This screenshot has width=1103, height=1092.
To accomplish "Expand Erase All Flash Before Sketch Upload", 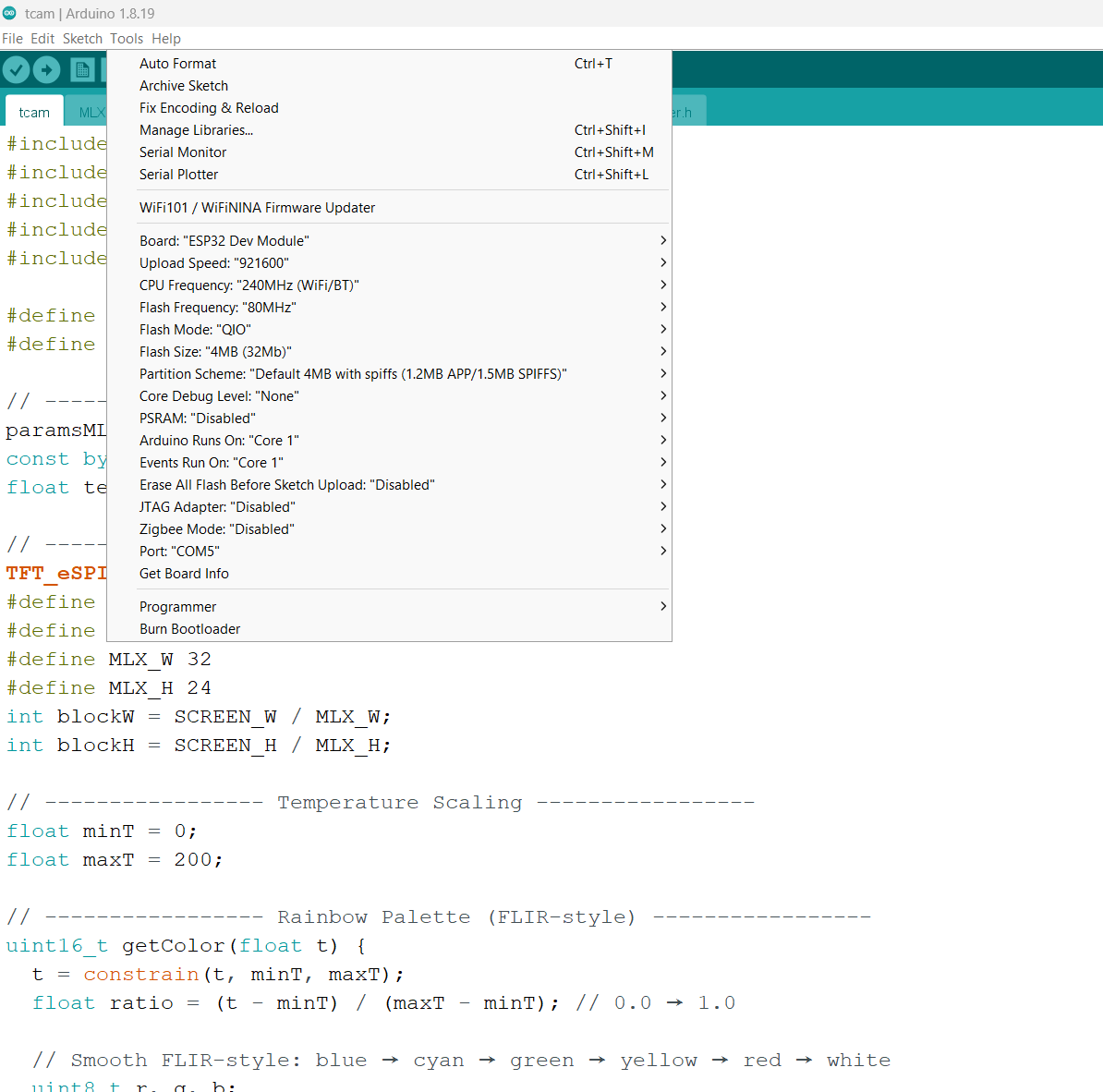I will 389,485.
